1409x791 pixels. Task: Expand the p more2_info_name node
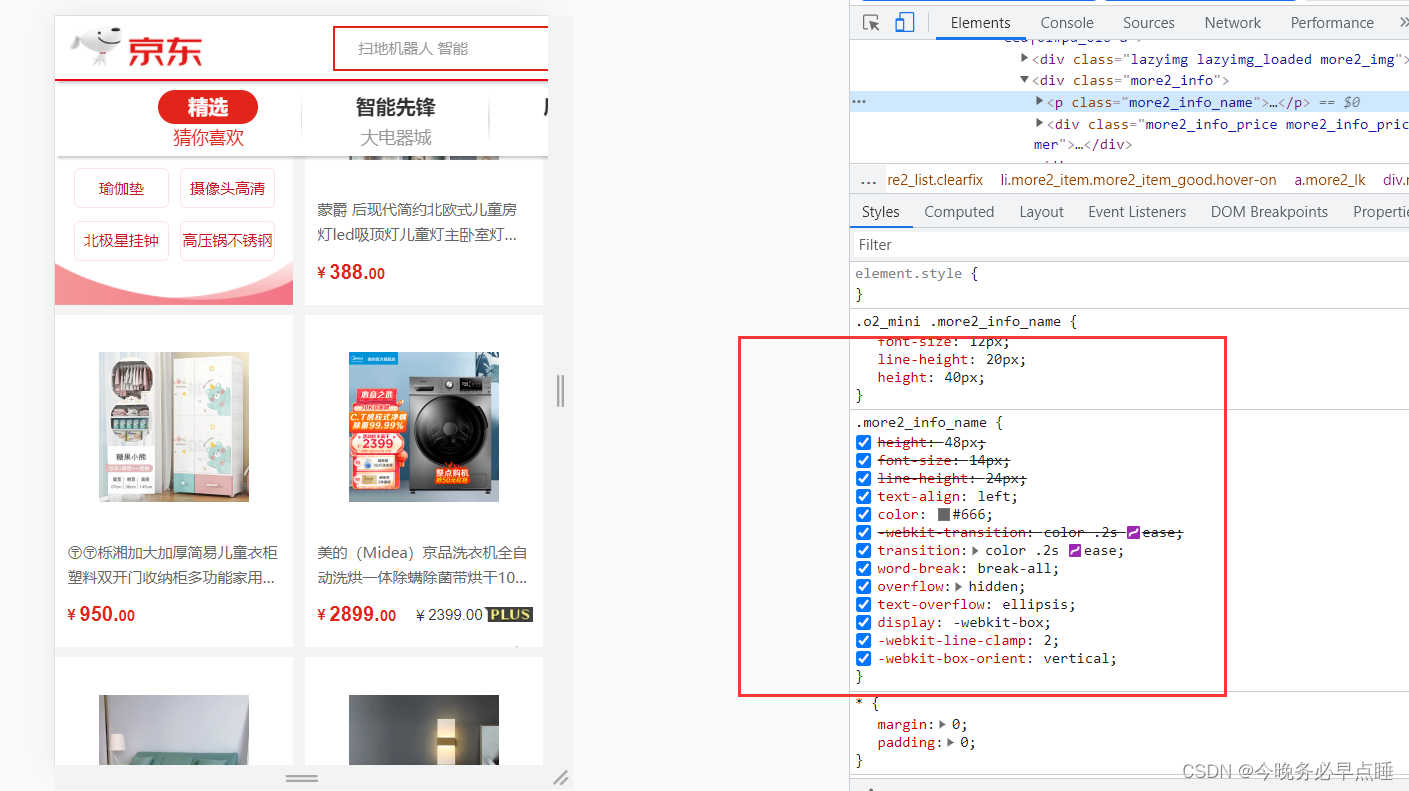click(1040, 102)
